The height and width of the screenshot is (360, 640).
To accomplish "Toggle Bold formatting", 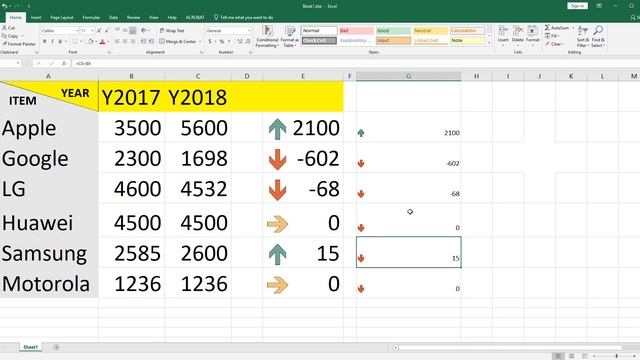I will [44, 42].
